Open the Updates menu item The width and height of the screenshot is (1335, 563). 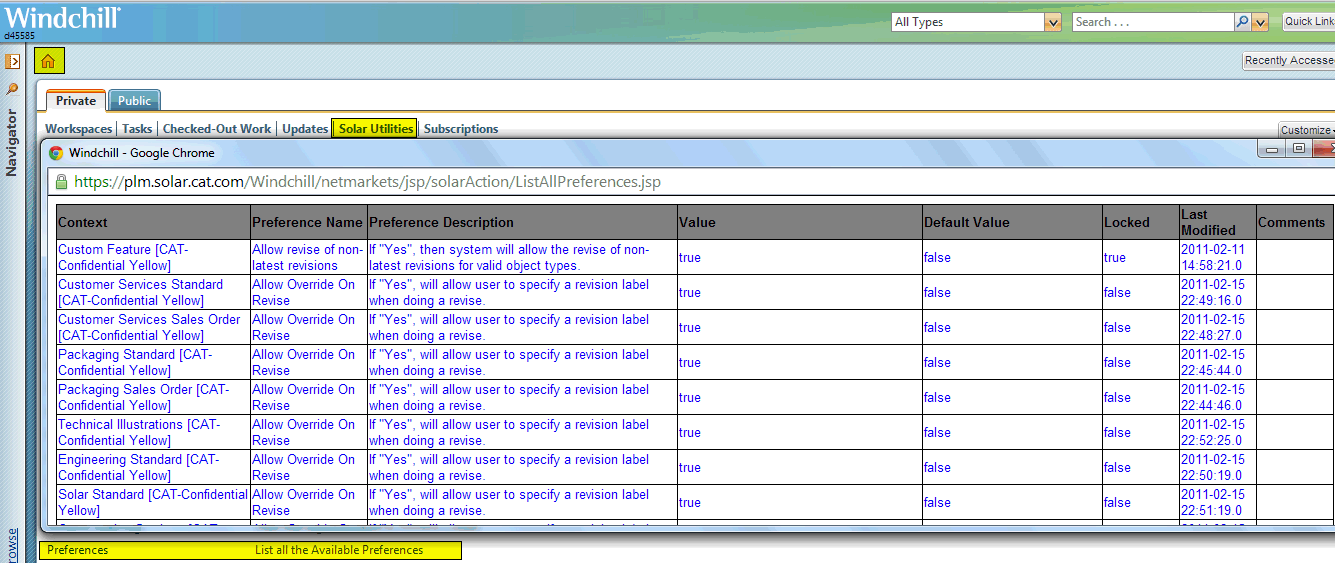click(x=305, y=129)
